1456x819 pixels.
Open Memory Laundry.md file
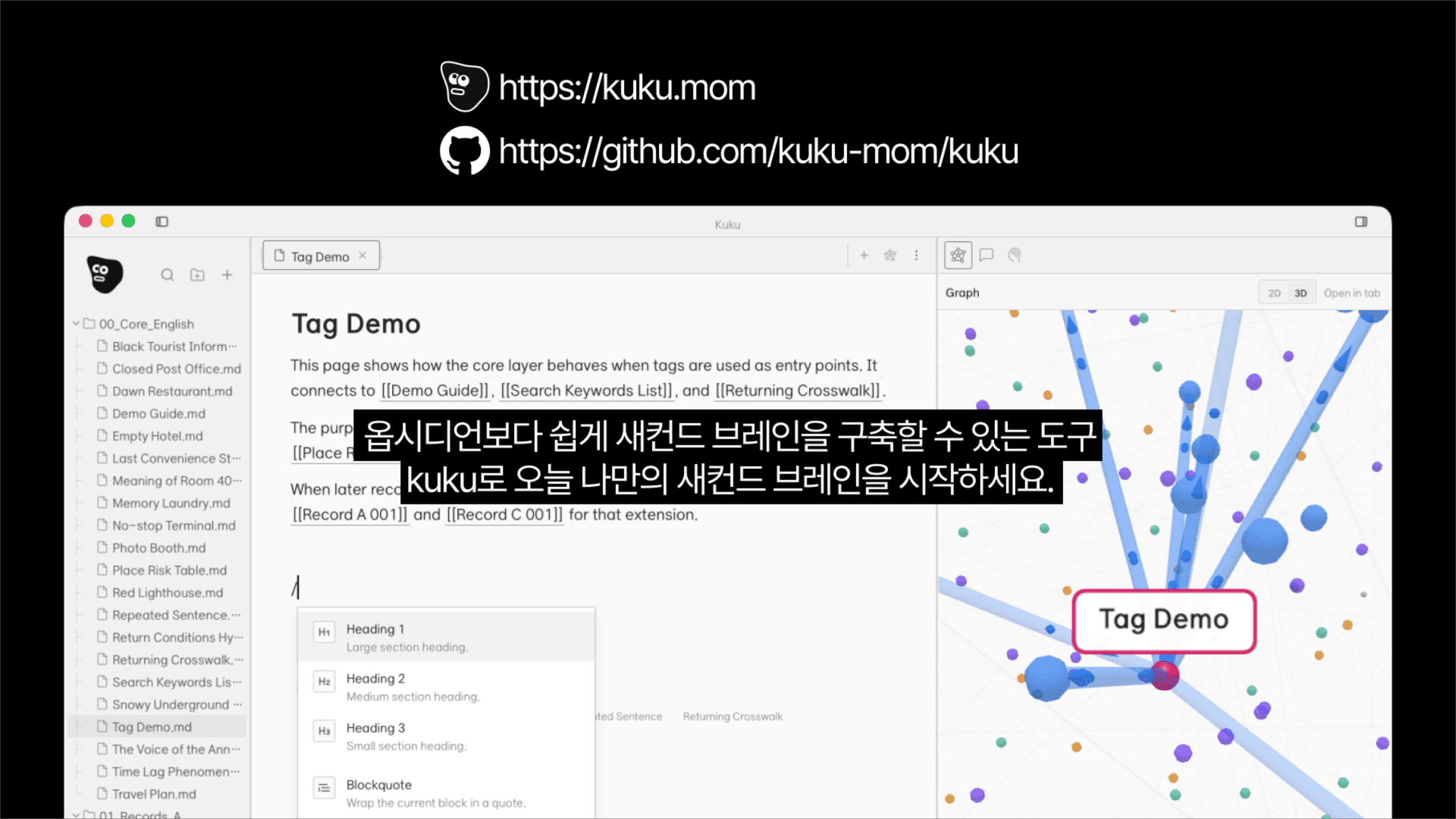coord(171,504)
